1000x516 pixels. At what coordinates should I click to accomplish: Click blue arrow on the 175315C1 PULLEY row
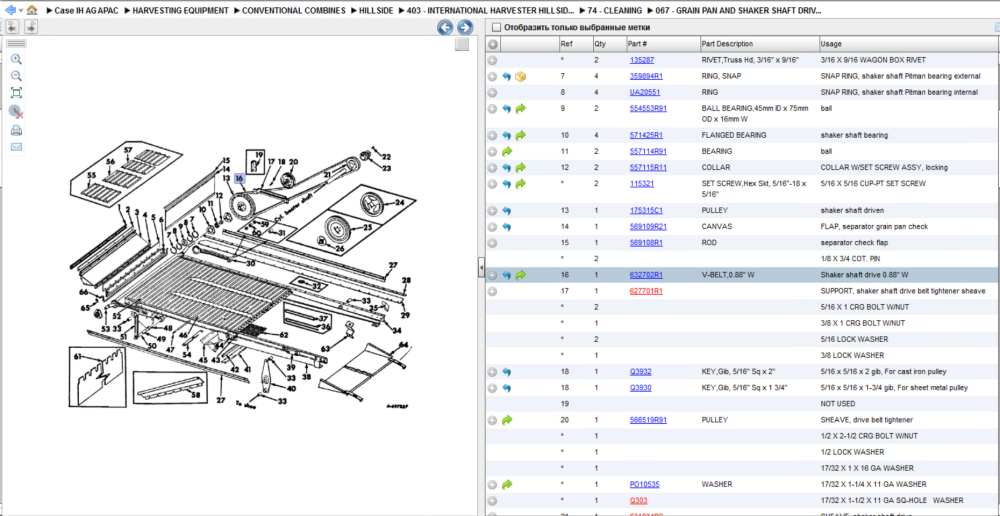click(x=506, y=210)
